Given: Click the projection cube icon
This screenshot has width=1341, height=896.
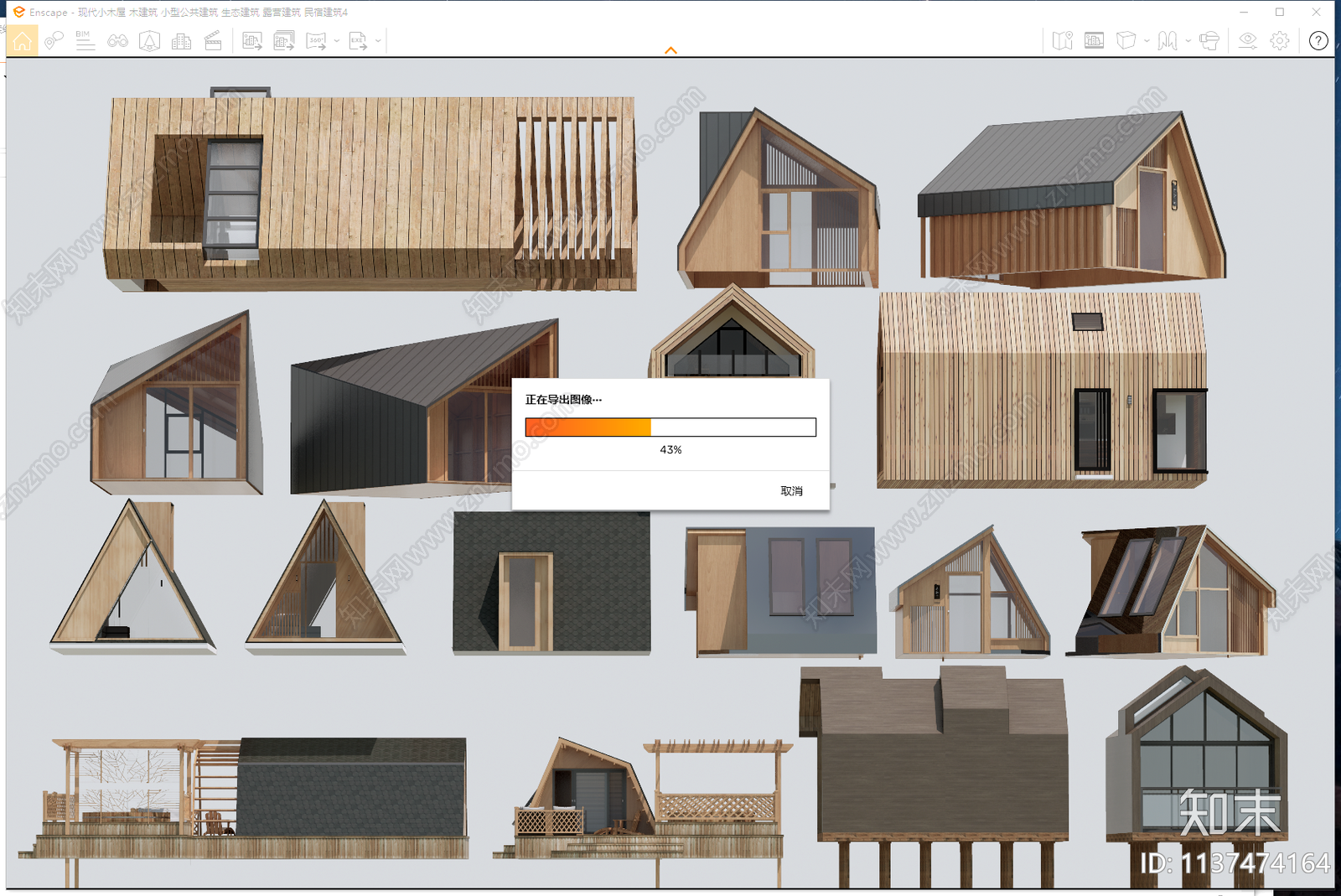Looking at the screenshot, I should click(x=1126, y=40).
